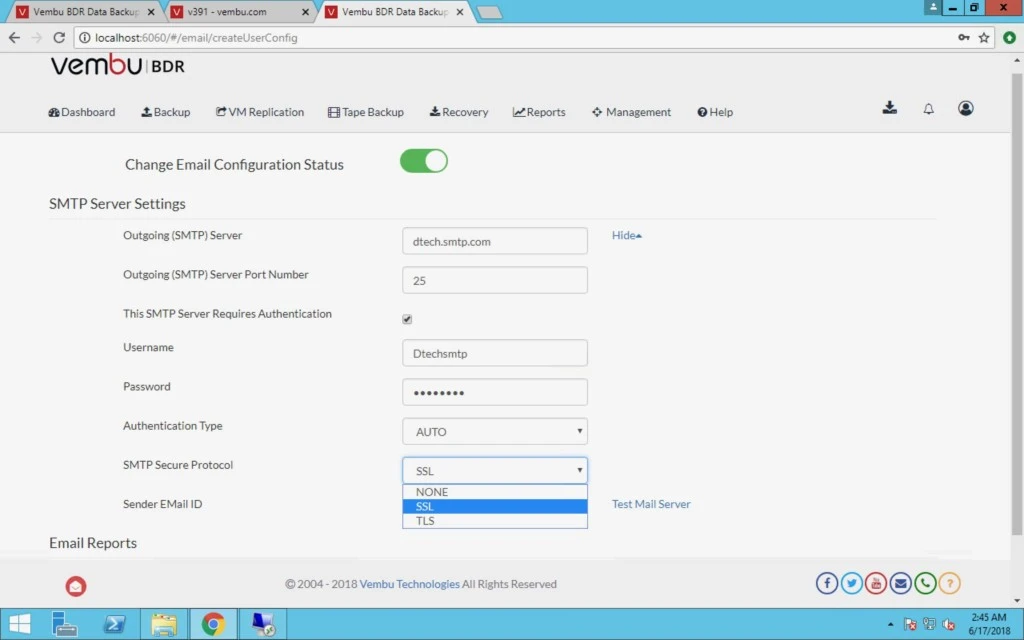Toggle Change Email Configuration Status switch

tap(424, 161)
